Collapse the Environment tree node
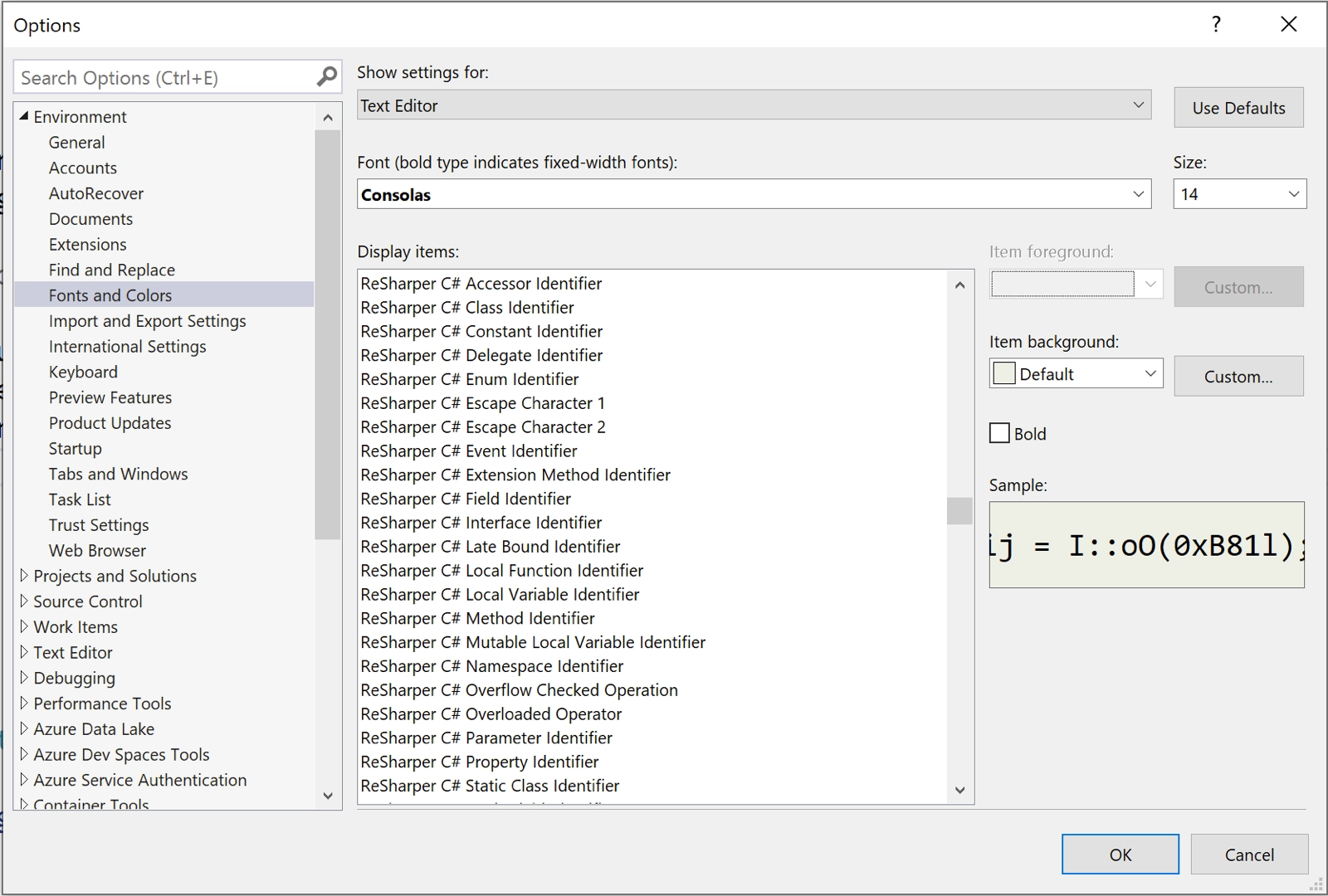 pyautogui.click(x=24, y=116)
